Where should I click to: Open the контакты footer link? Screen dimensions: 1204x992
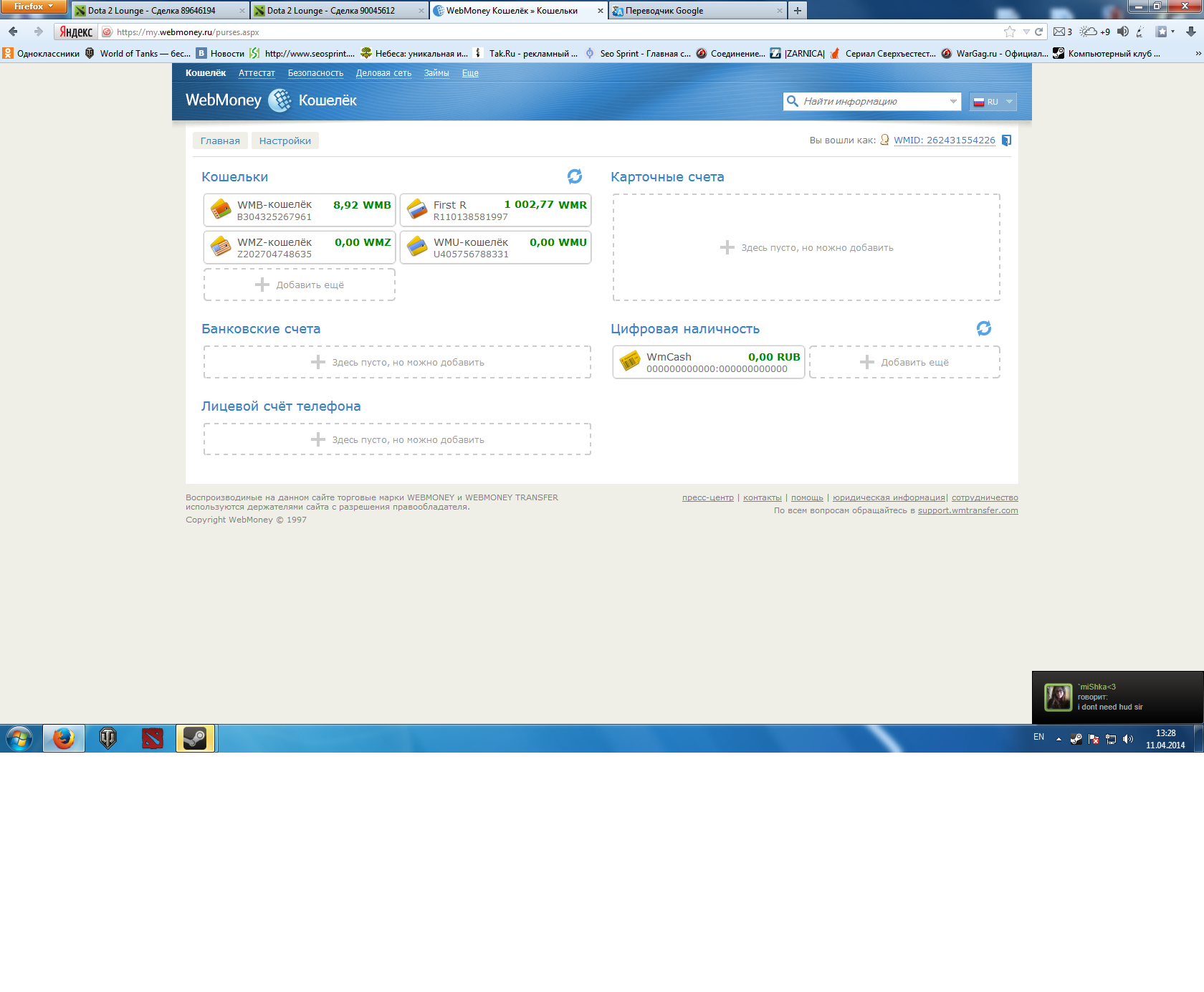coord(763,497)
